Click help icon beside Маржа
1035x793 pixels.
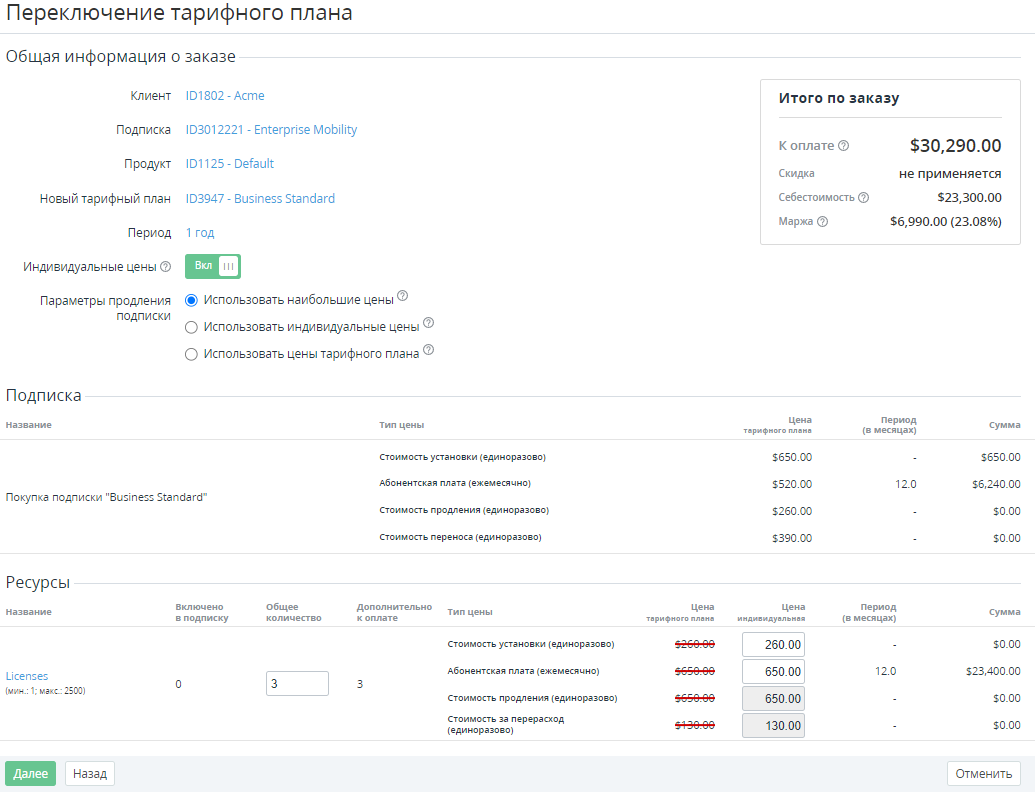tap(822, 222)
